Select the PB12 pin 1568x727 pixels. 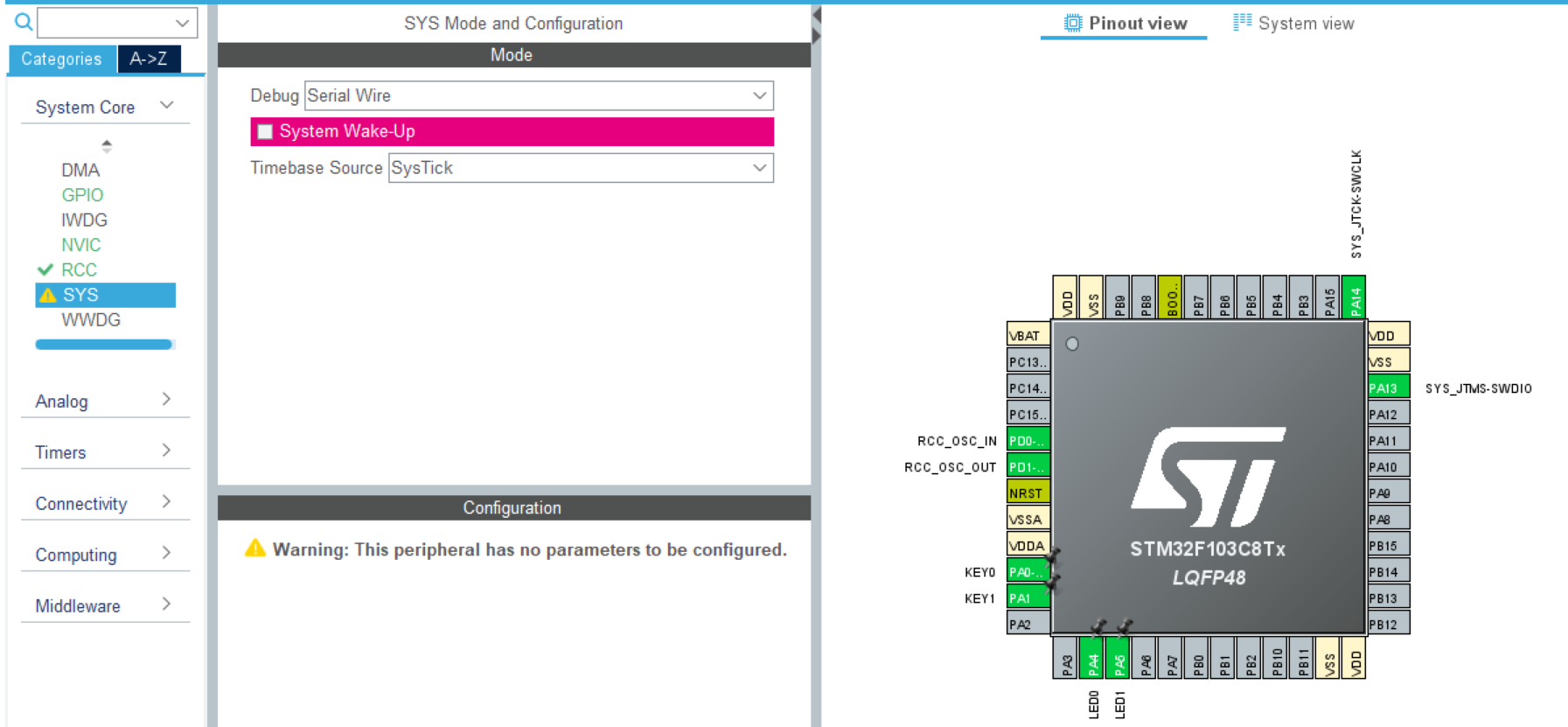click(x=1388, y=624)
